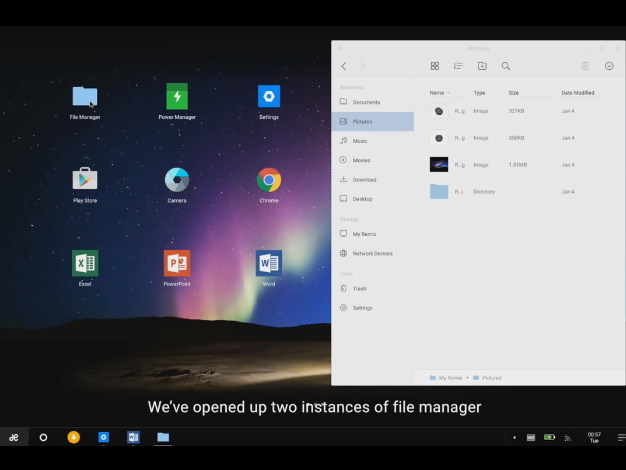Switch to grid view in file manager
The width and height of the screenshot is (626, 470).
435,66
